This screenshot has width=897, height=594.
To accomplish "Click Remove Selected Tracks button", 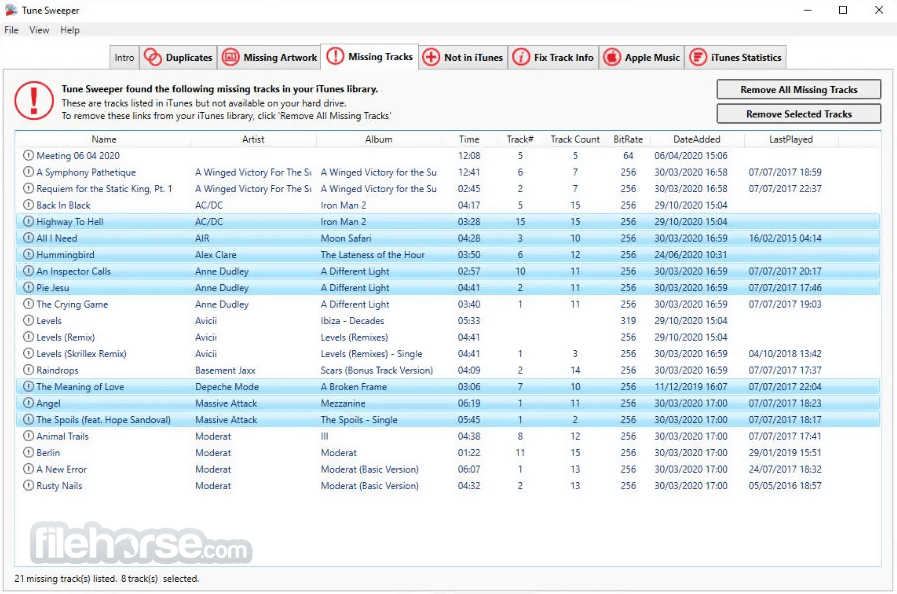I will pyautogui.click(x=799, y=114).
